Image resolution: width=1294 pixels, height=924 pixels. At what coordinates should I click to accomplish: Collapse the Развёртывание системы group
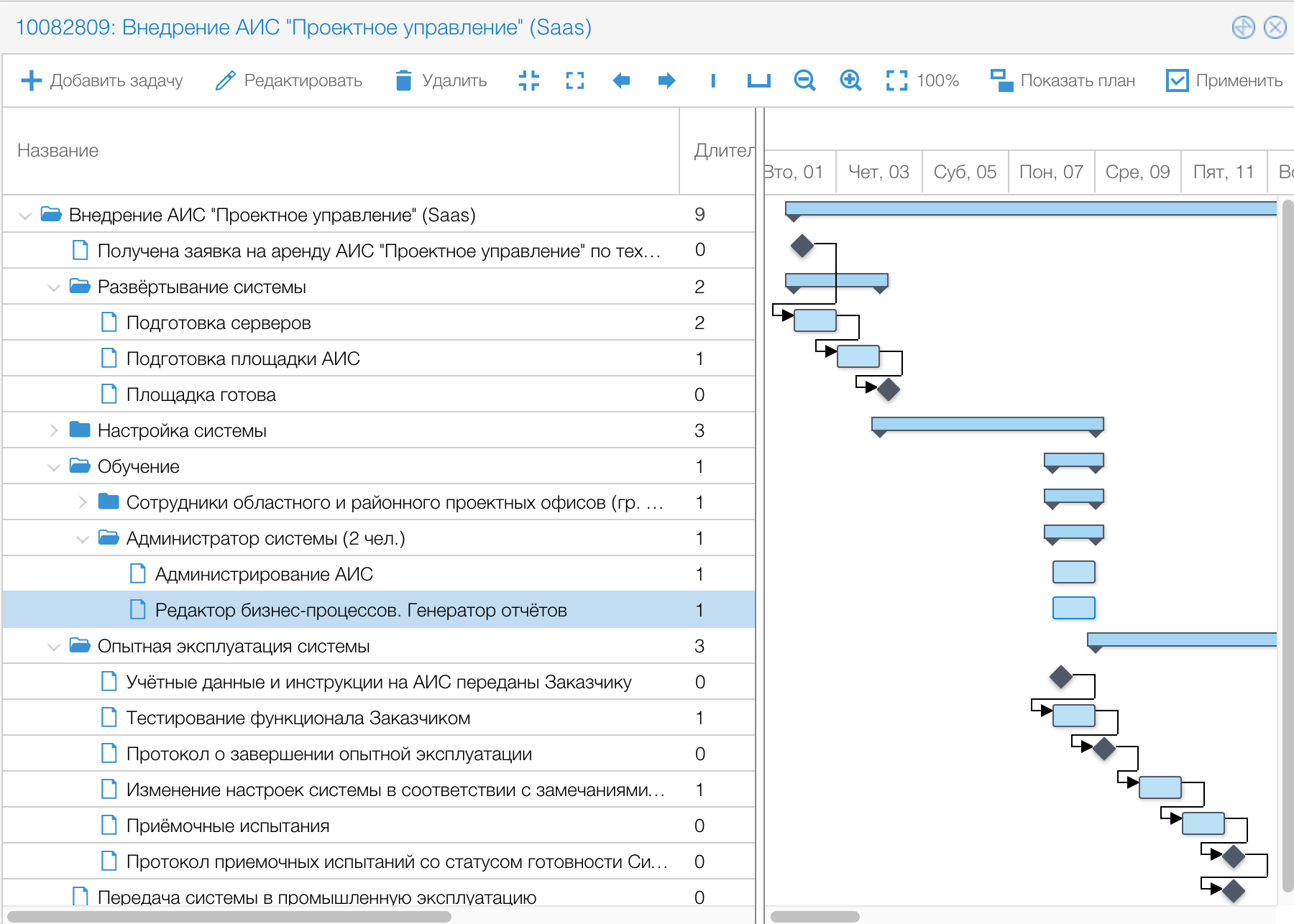(x=54, y=287)
